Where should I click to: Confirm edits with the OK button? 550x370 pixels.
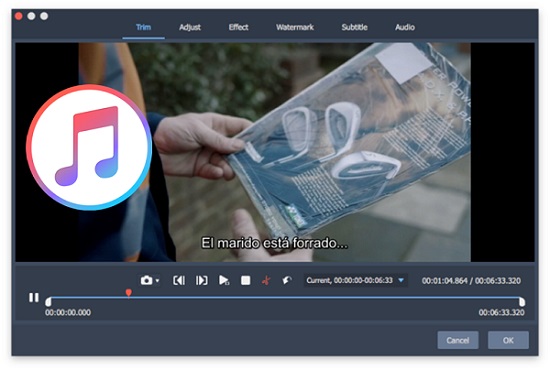[x=508, y=340]
